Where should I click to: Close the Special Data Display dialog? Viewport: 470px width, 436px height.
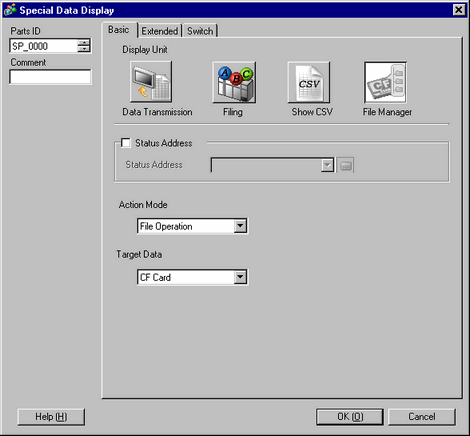click(459, 10)
